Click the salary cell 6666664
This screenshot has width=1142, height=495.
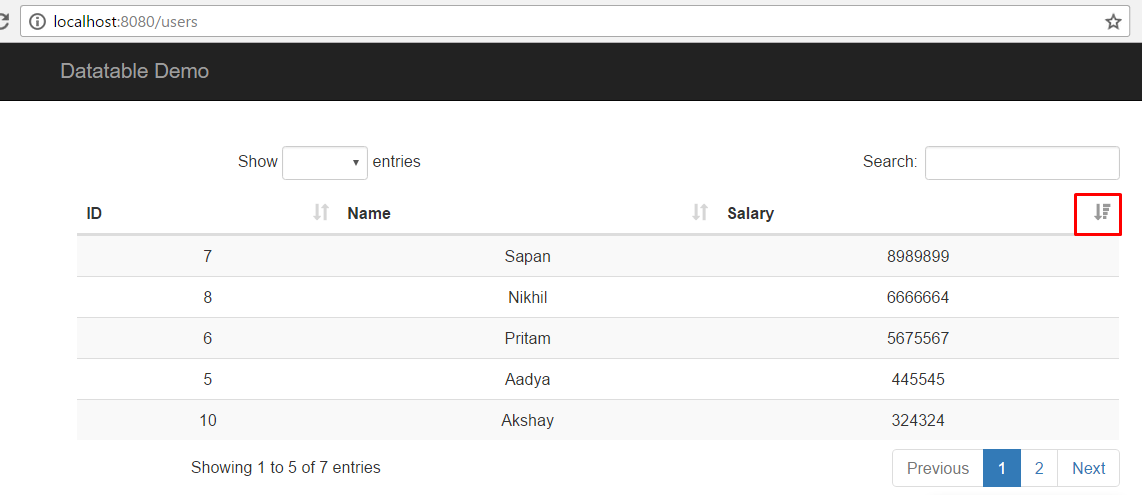(918, 297)
